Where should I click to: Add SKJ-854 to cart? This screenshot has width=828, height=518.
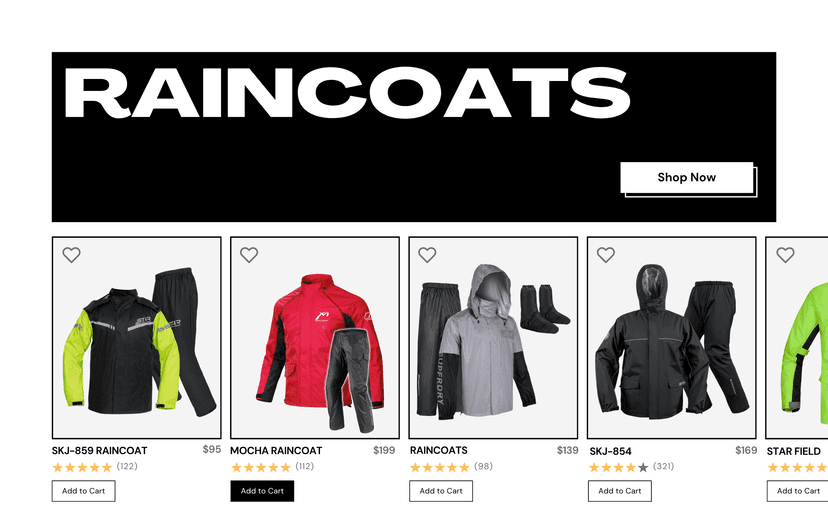(619, 491)
